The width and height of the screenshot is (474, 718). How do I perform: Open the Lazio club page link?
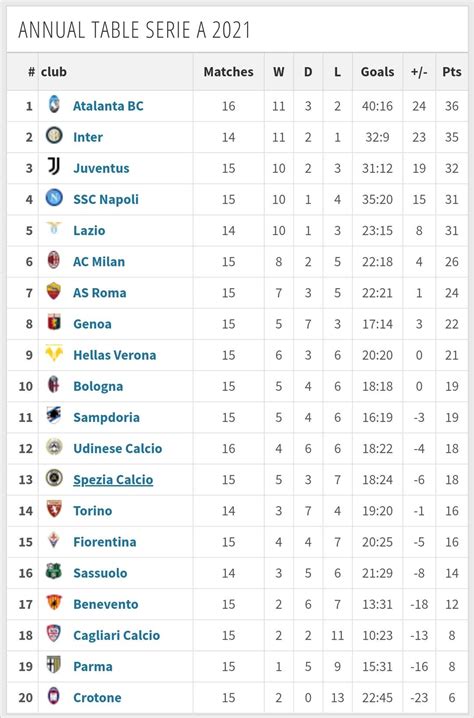point(89,230)
